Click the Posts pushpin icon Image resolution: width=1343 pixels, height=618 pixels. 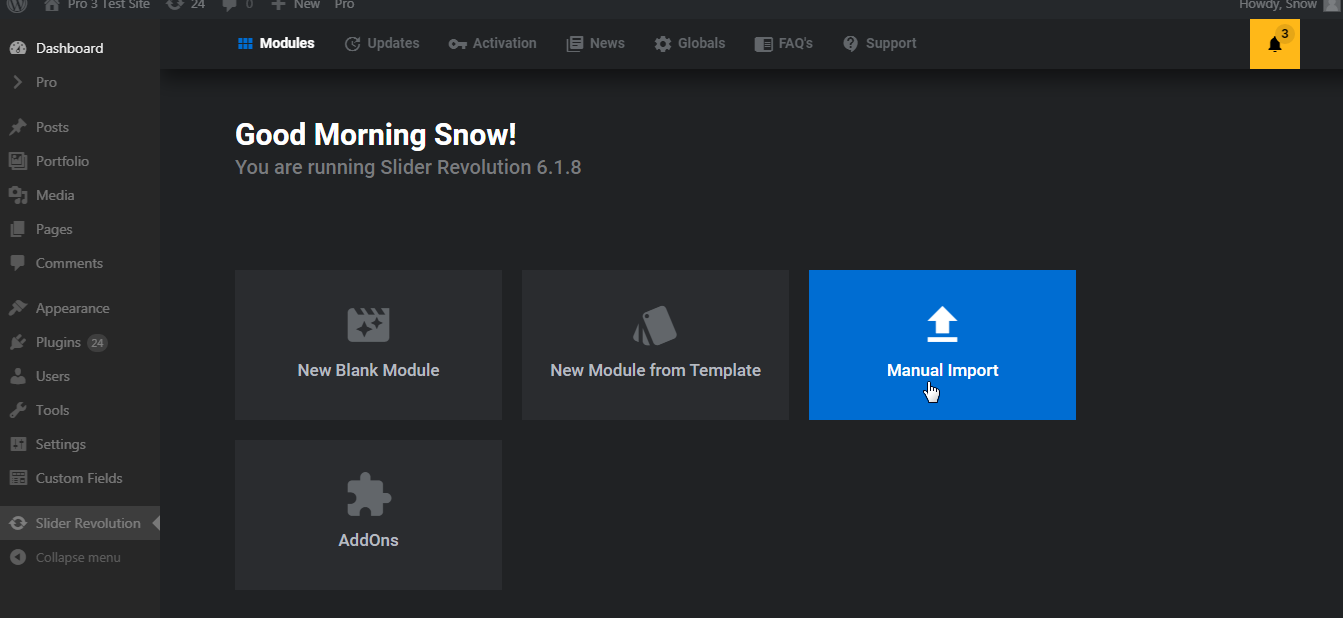pyautogui.click(x=17, y=127)
